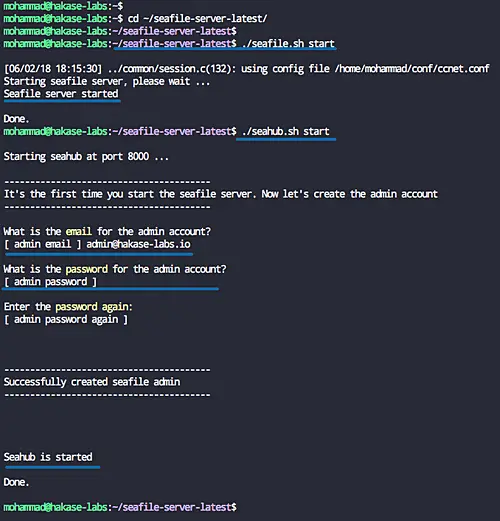The height and width of the screenshot is (521, 500).
Task: Click the 'Successfully created seafile admin' message
Action: (x=92, y=382)
